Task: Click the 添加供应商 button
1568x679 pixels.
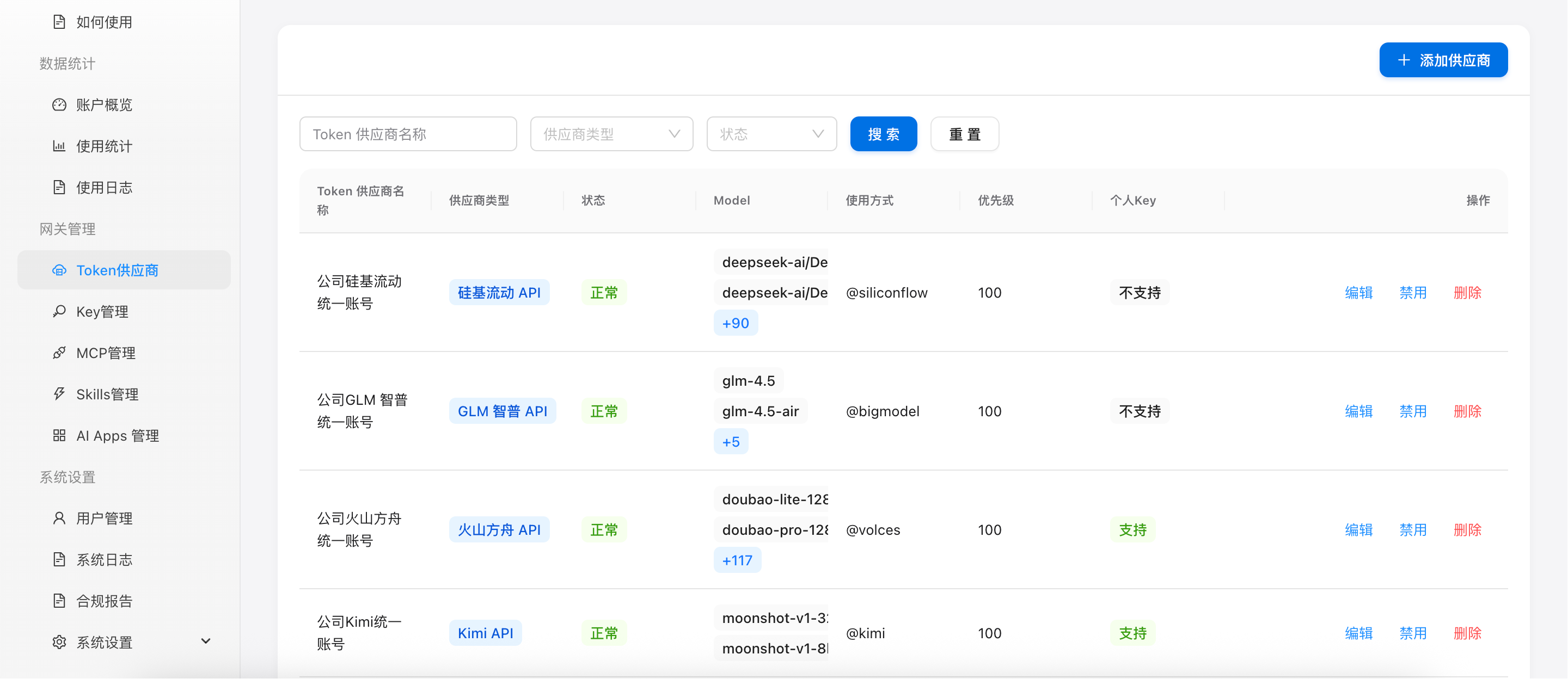Action: tap(1443, 60)
